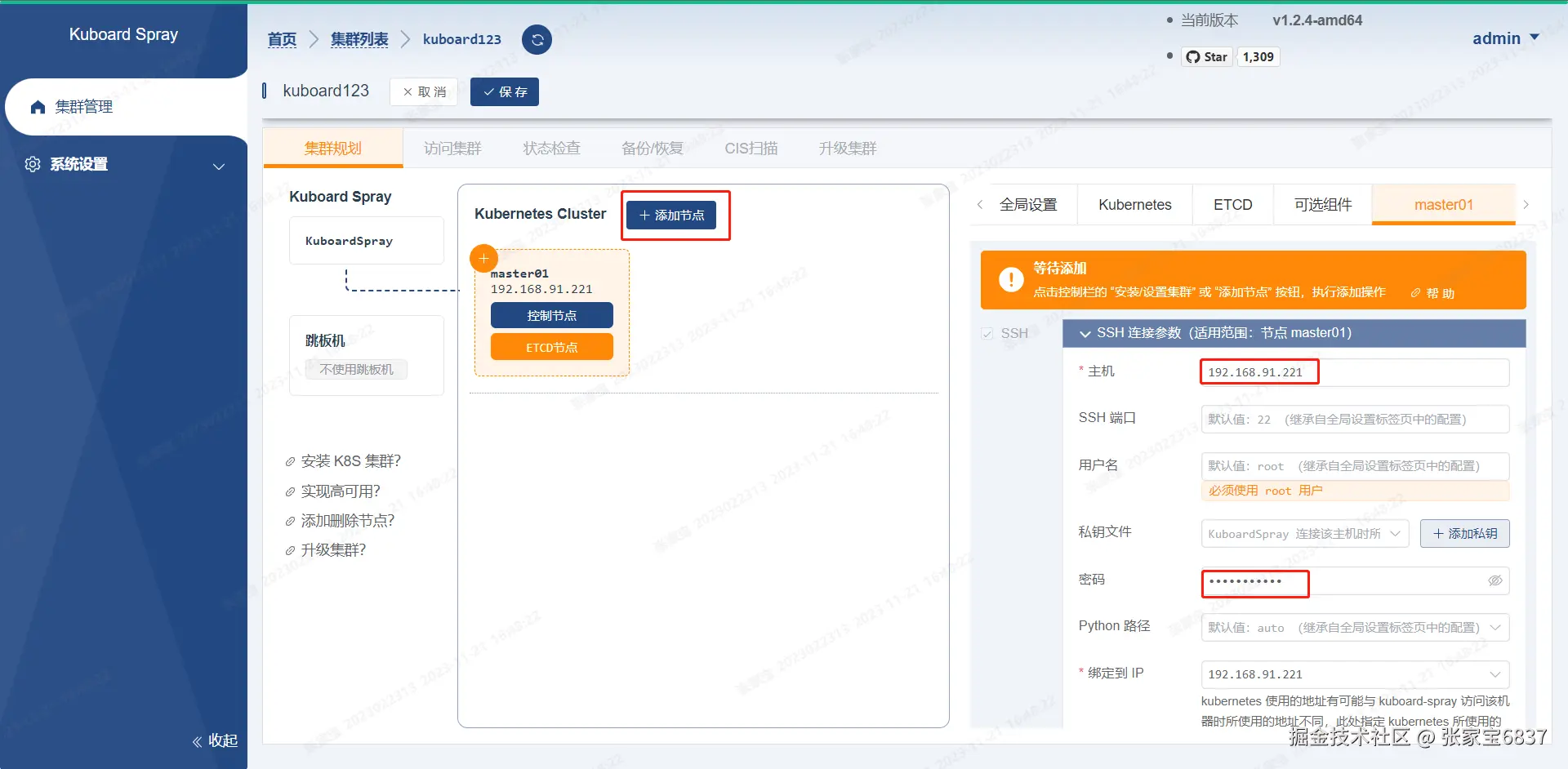The image size is (1568, 769).
Task: Open 集群管理 in sidebar
Action: point(127,107)
